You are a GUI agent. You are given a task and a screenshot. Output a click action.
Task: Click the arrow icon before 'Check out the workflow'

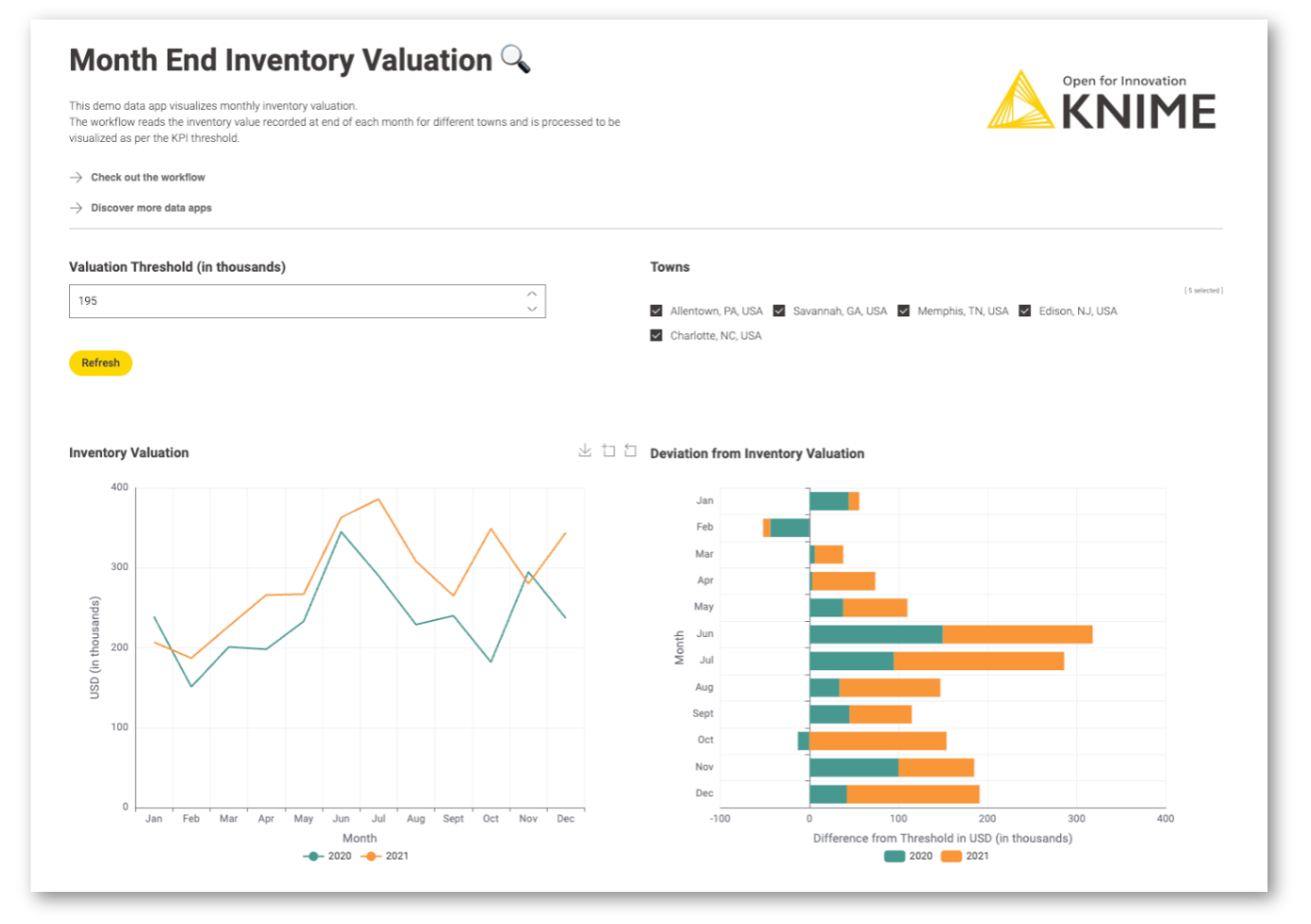(x=75, y=177)
